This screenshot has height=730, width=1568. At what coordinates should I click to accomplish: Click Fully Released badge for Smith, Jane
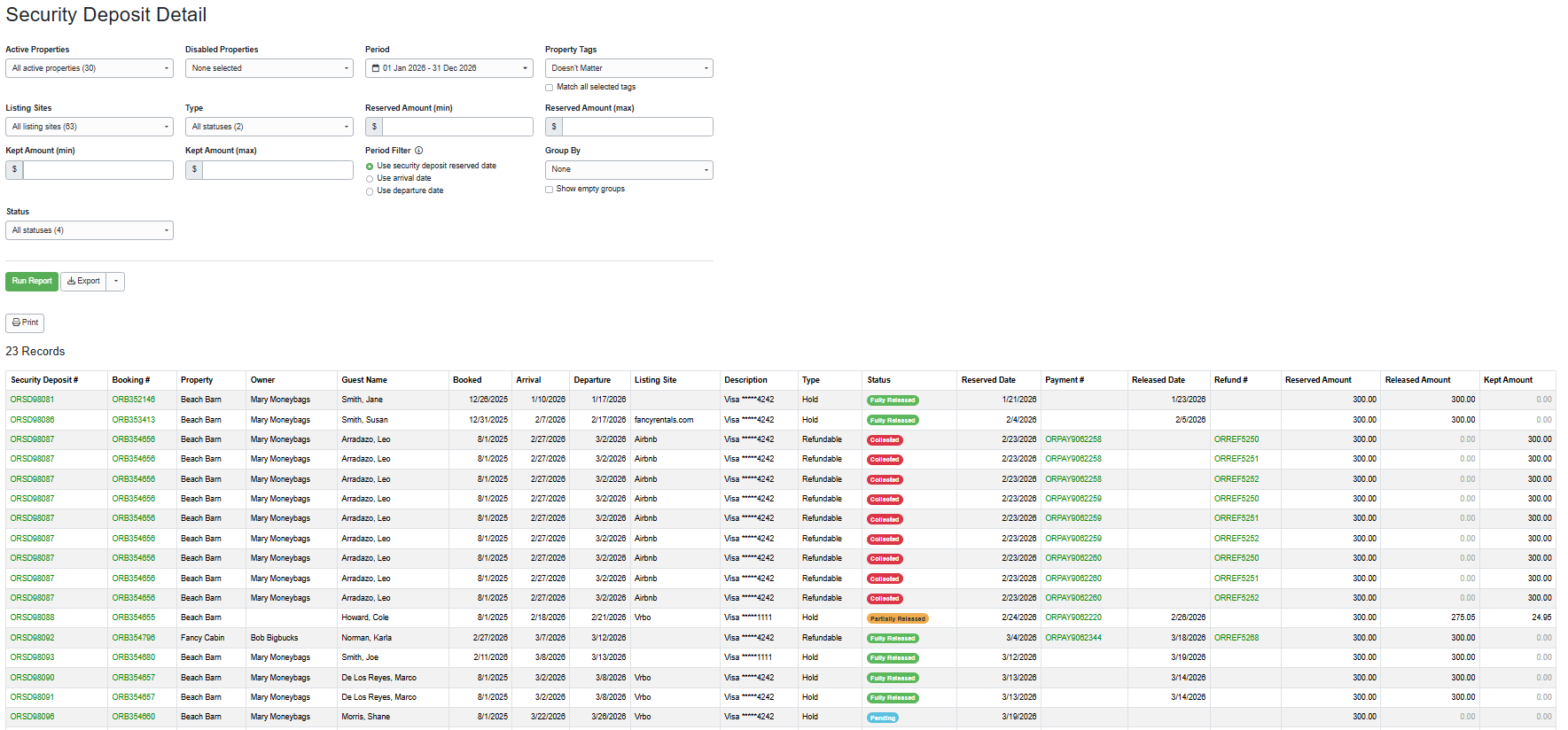893,400
